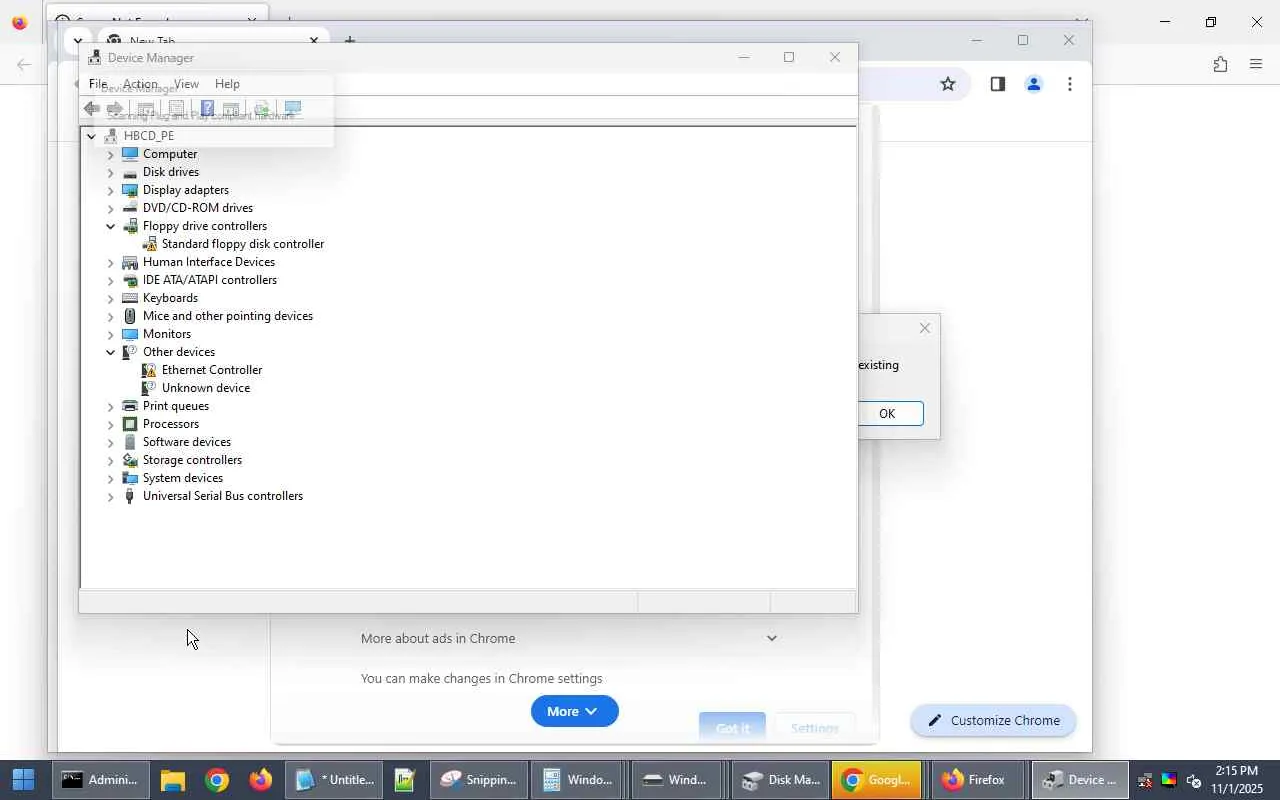The width and height of the screenshot is (1280, 800).
Task: Click the Storage controllers category icon
Action: pyautogui.click(x=130, y=460)
